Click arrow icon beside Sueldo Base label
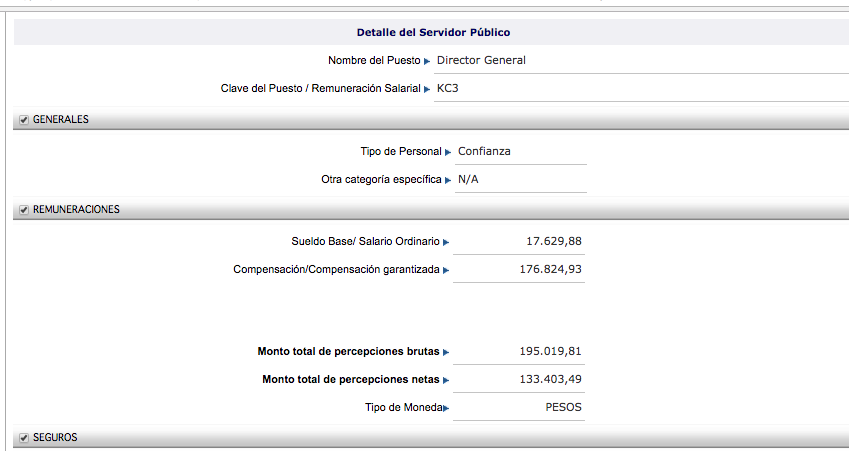 [446, 242]
